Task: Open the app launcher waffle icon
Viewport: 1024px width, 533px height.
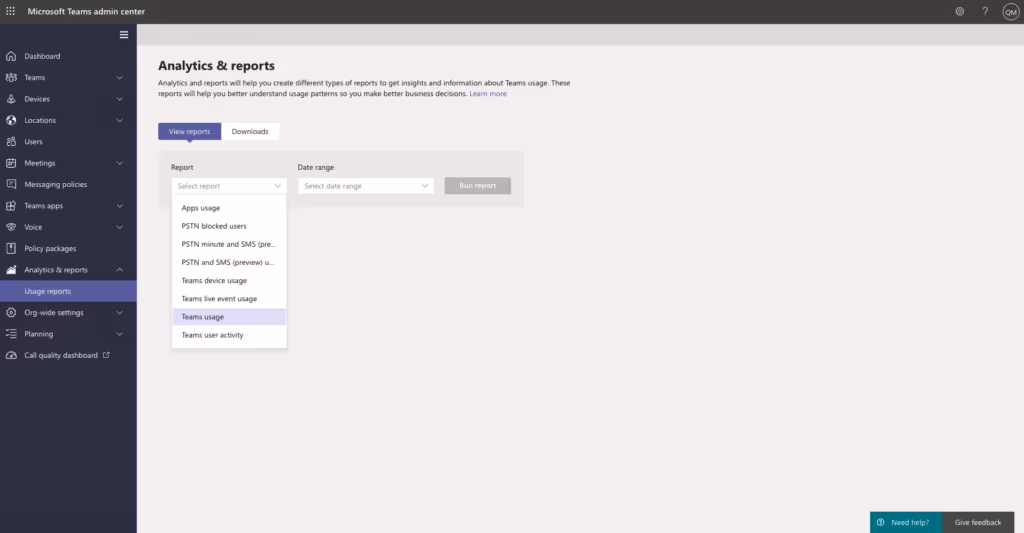Action: [10, 11]
